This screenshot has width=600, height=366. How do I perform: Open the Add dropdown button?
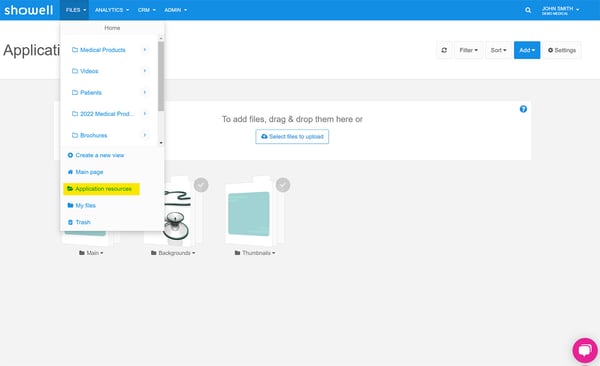click(x=527, y=50)
